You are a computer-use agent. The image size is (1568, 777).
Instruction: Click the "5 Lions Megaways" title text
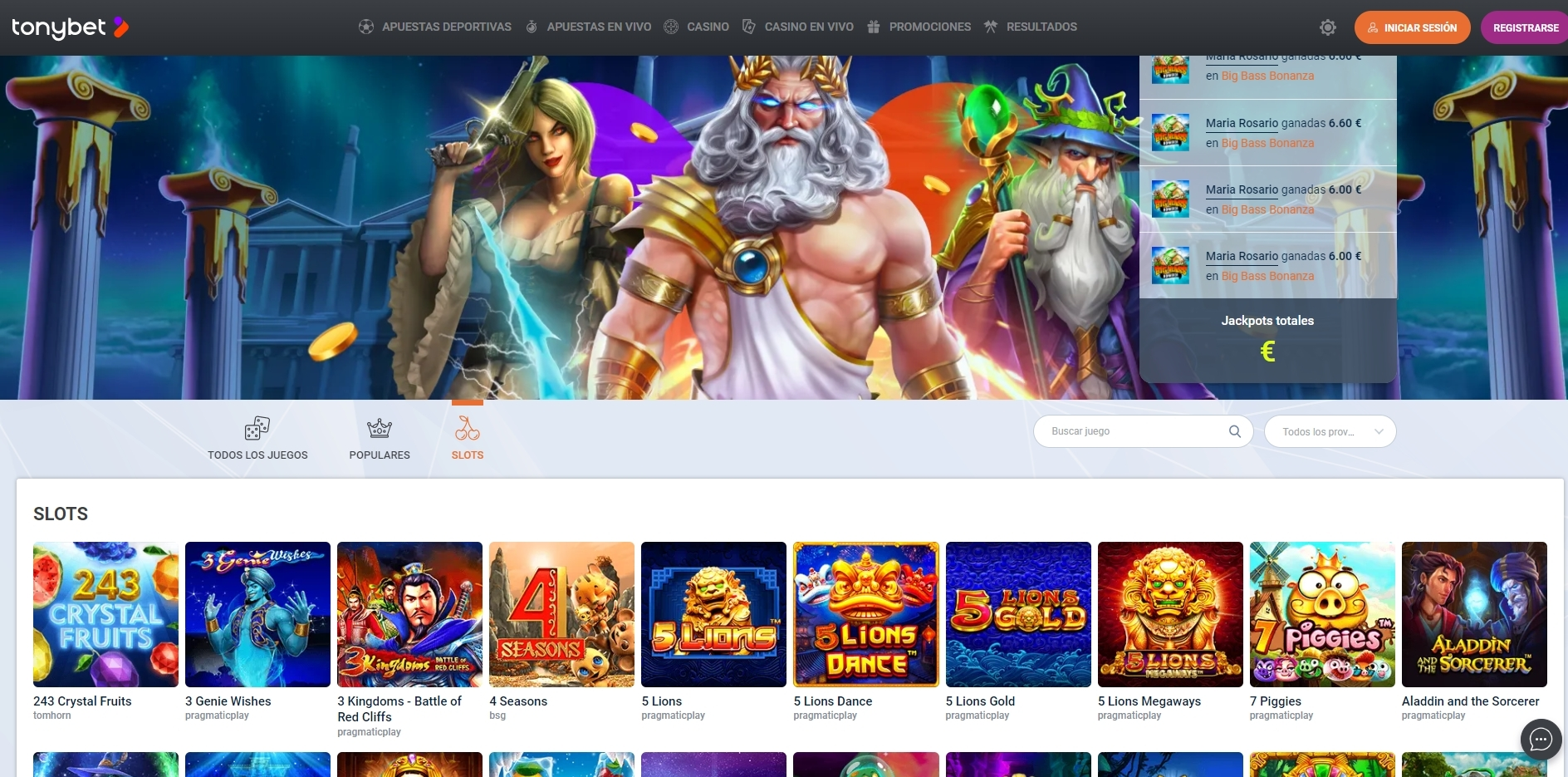pyautogui.click(x=1149, y=701)
